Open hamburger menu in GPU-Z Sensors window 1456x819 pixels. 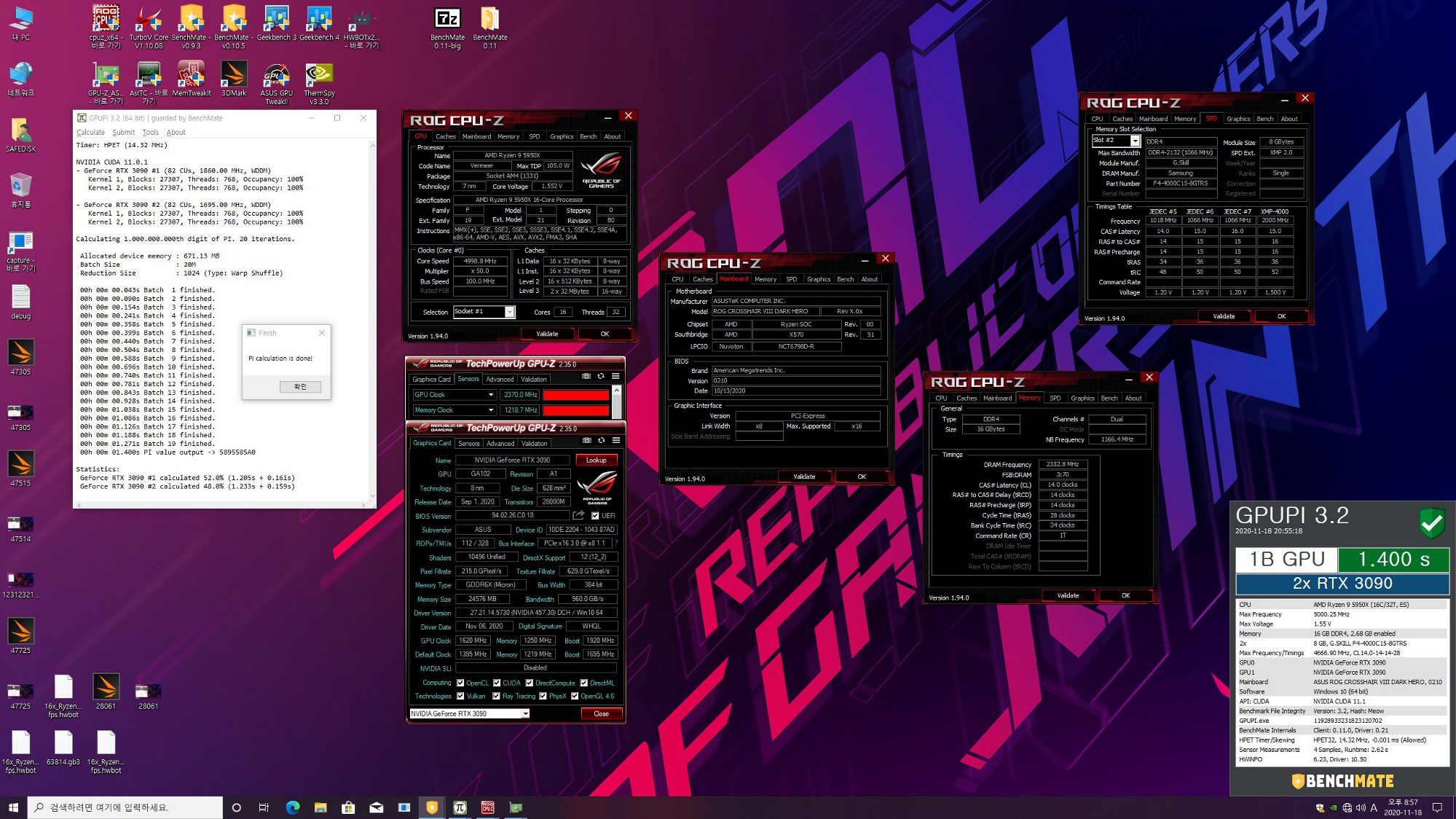[615, 376]
